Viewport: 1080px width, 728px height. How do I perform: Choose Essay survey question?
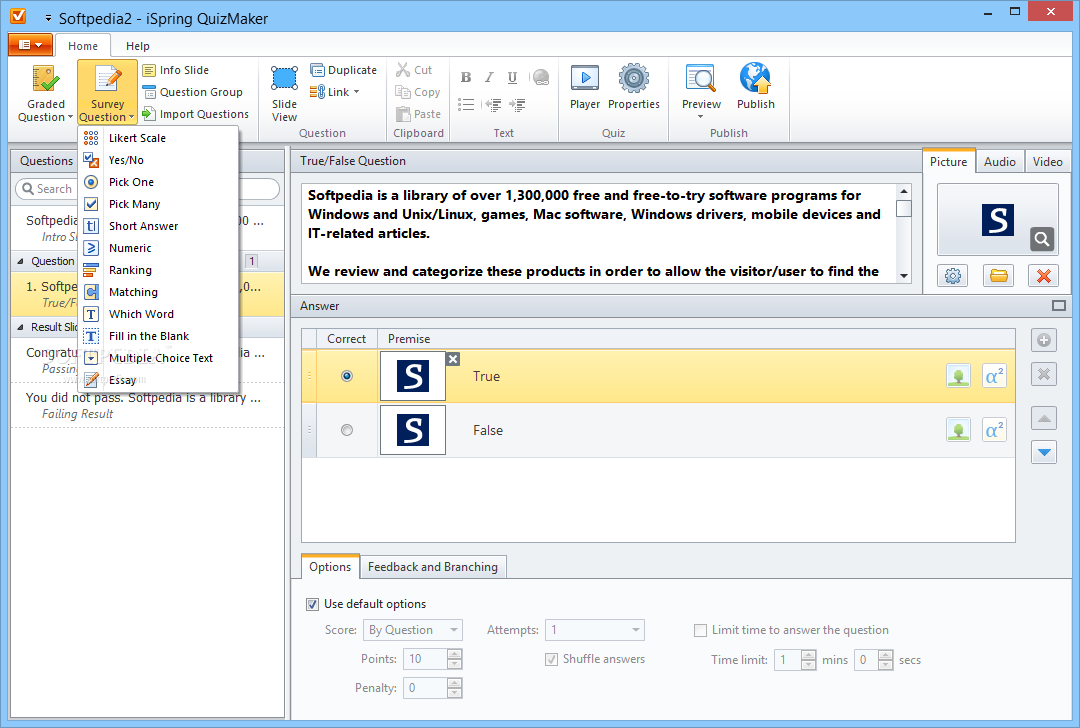(x=159, y=380)
